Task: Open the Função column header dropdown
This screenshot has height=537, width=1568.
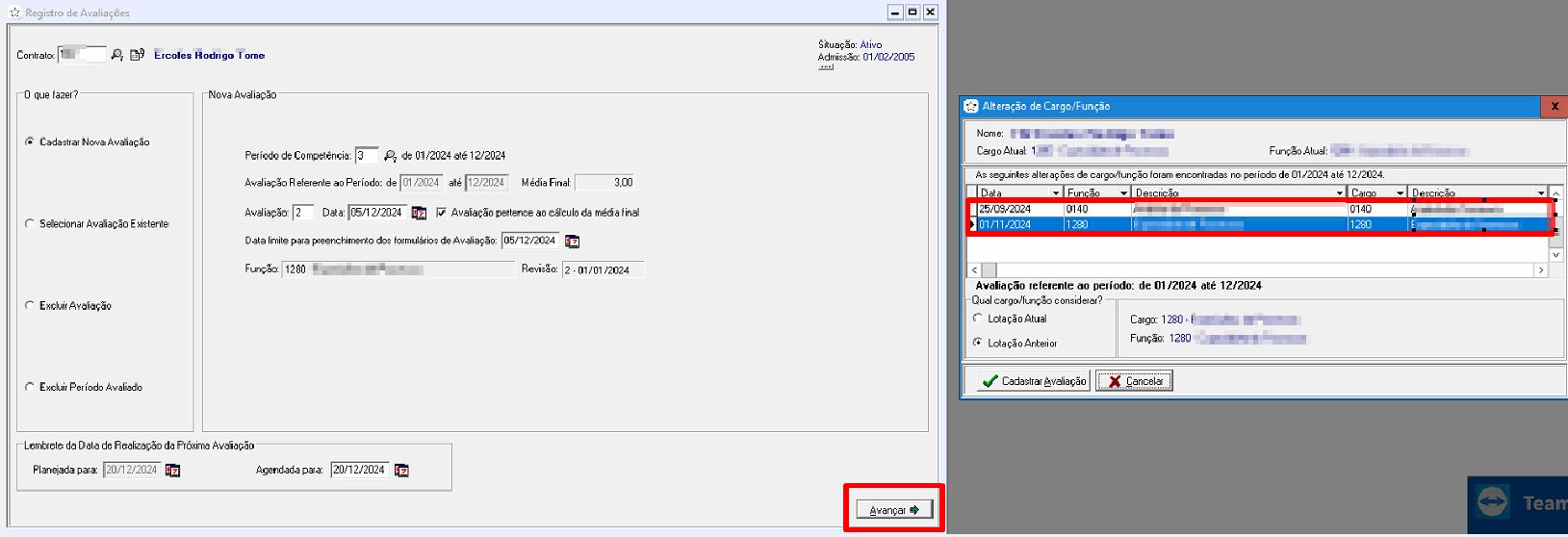Action: [x=1123, y=193]
